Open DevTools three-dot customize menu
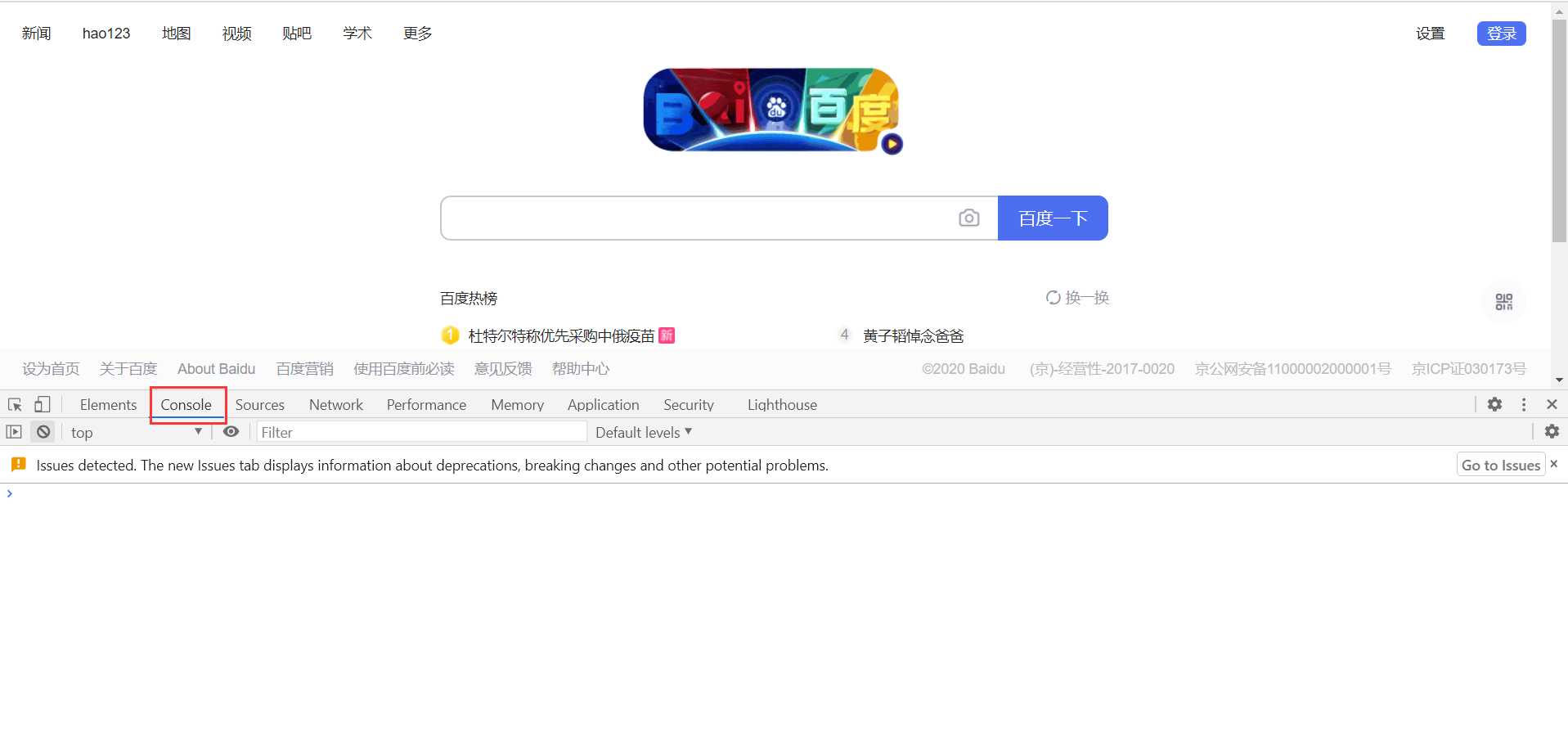This screenshot has width=1568, height=738. point(1523,404)
